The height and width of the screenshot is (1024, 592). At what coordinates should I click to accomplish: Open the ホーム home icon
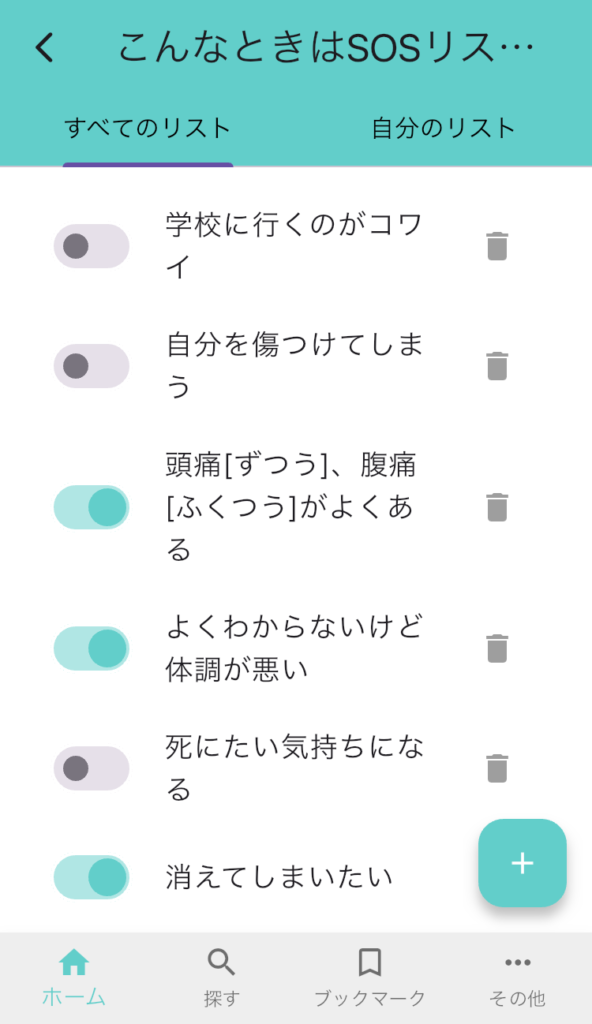coord(74,978)
